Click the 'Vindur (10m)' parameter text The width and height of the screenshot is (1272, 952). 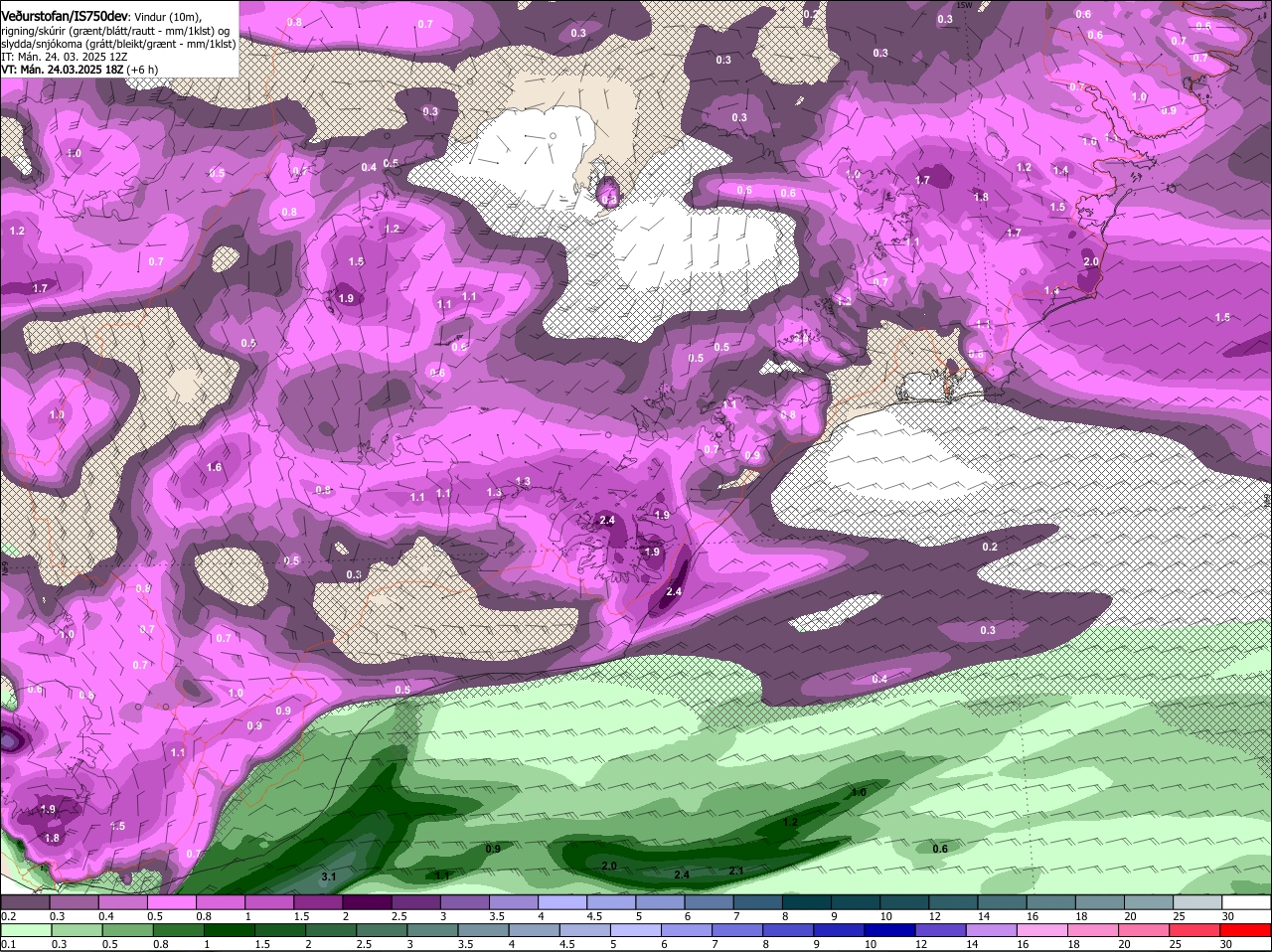167,18
